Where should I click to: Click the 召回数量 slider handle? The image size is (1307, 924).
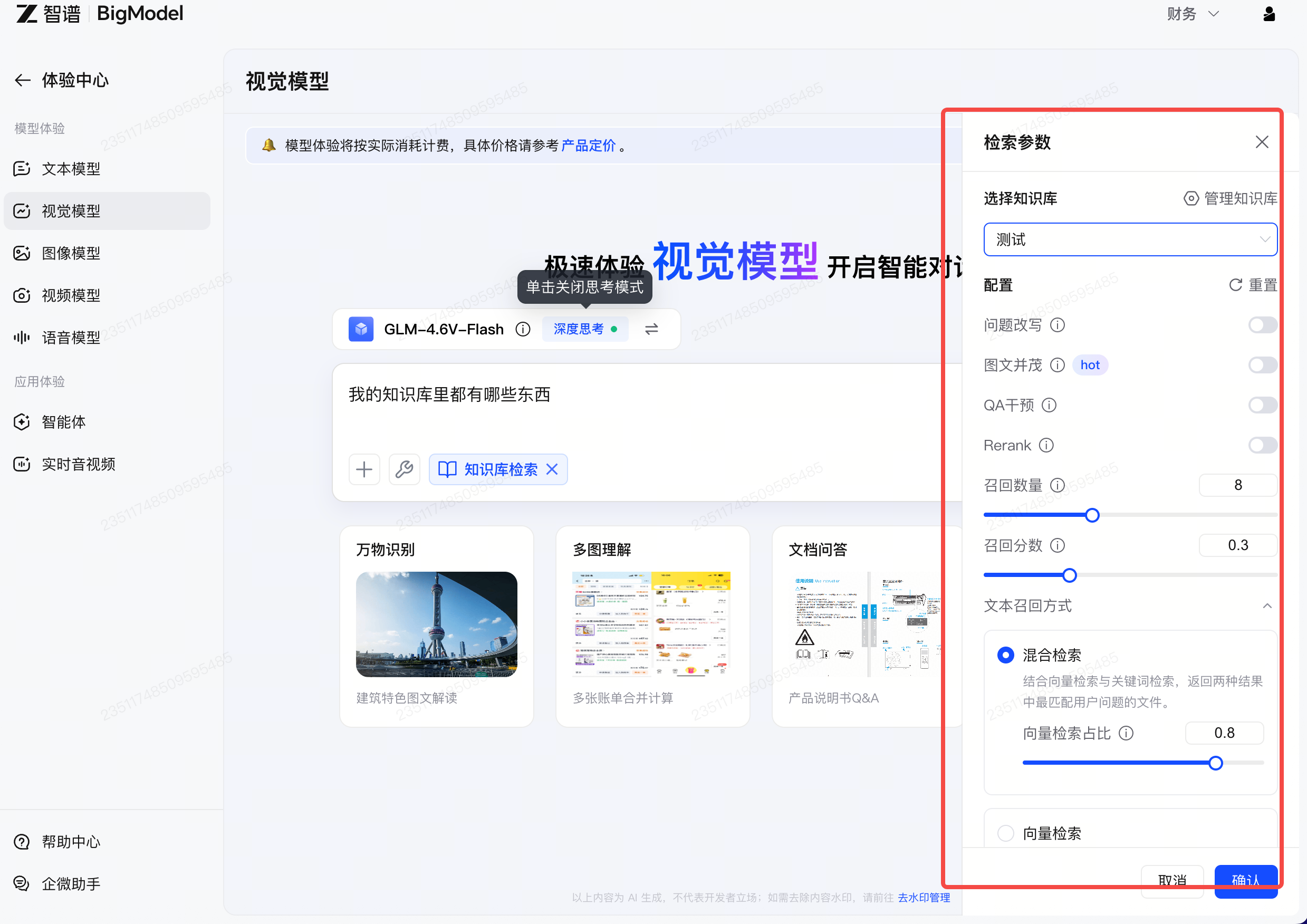[x=1092, y=515]
